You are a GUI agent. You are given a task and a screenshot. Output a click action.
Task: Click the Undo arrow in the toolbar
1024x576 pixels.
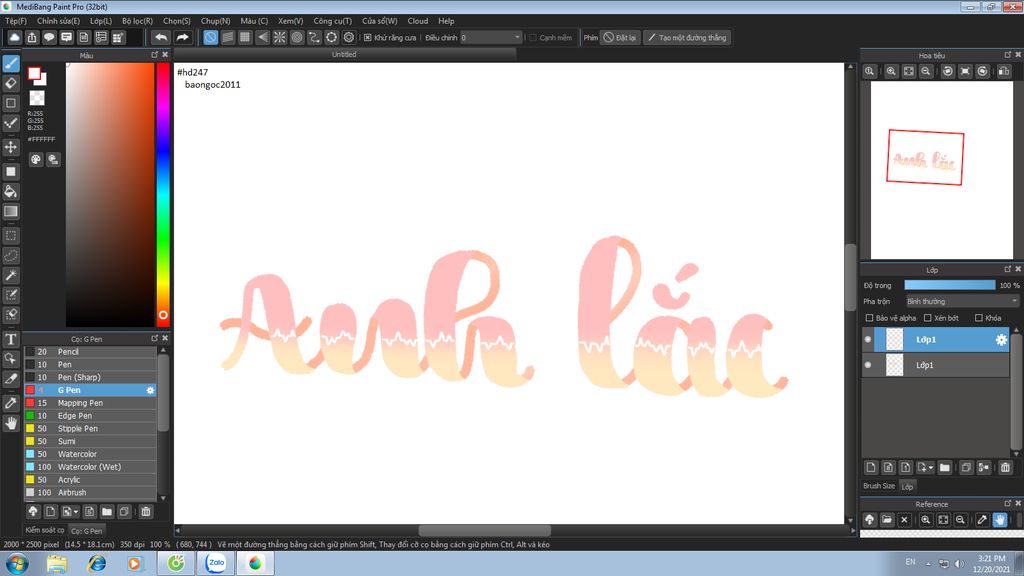pos(161,37)
